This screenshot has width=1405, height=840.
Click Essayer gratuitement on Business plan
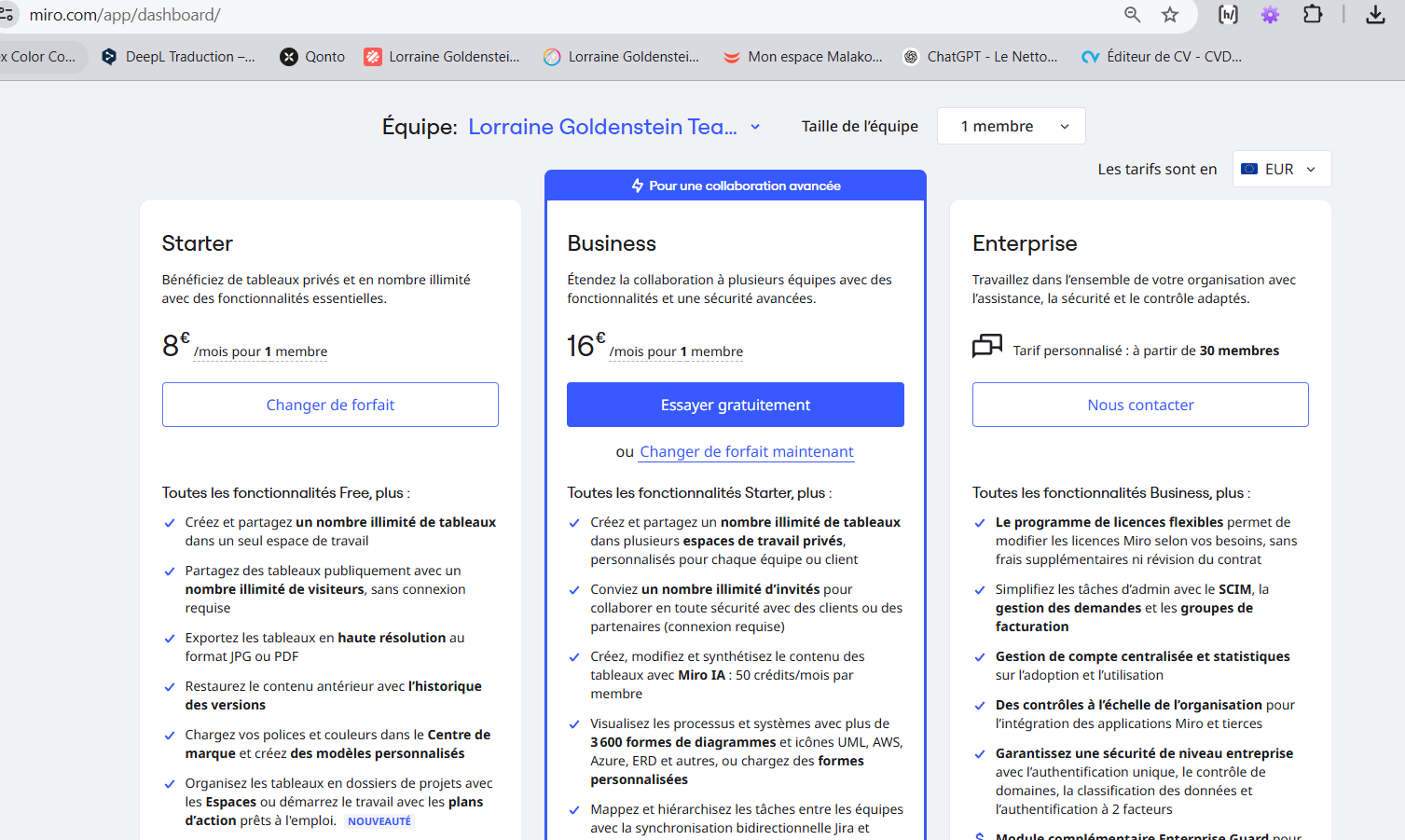coord(736,405)
